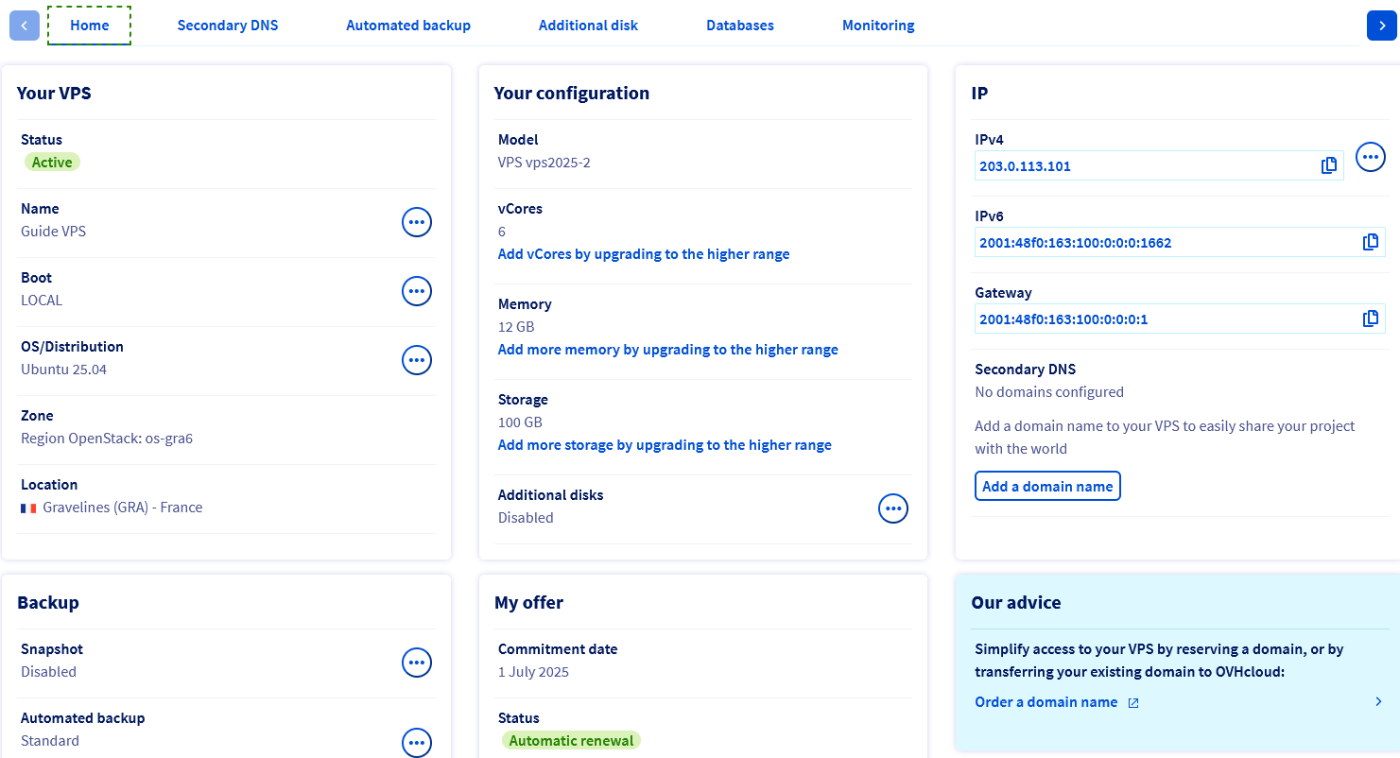The width and height of the screenshot is (1400, 758).
Task: Open the Additional disks actions menu
Action: (x=893, y=508)
